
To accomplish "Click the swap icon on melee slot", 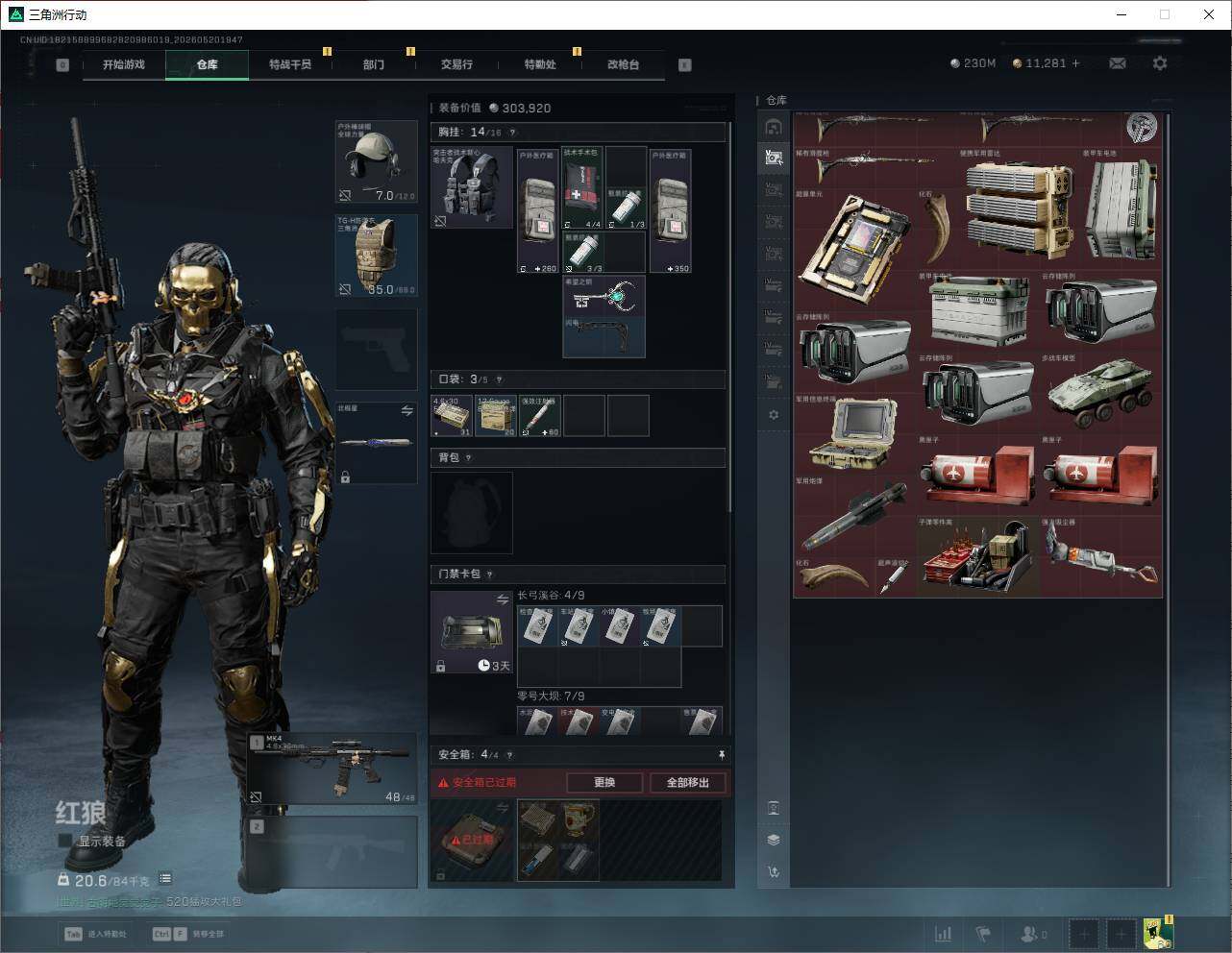I will click(407, 411).
